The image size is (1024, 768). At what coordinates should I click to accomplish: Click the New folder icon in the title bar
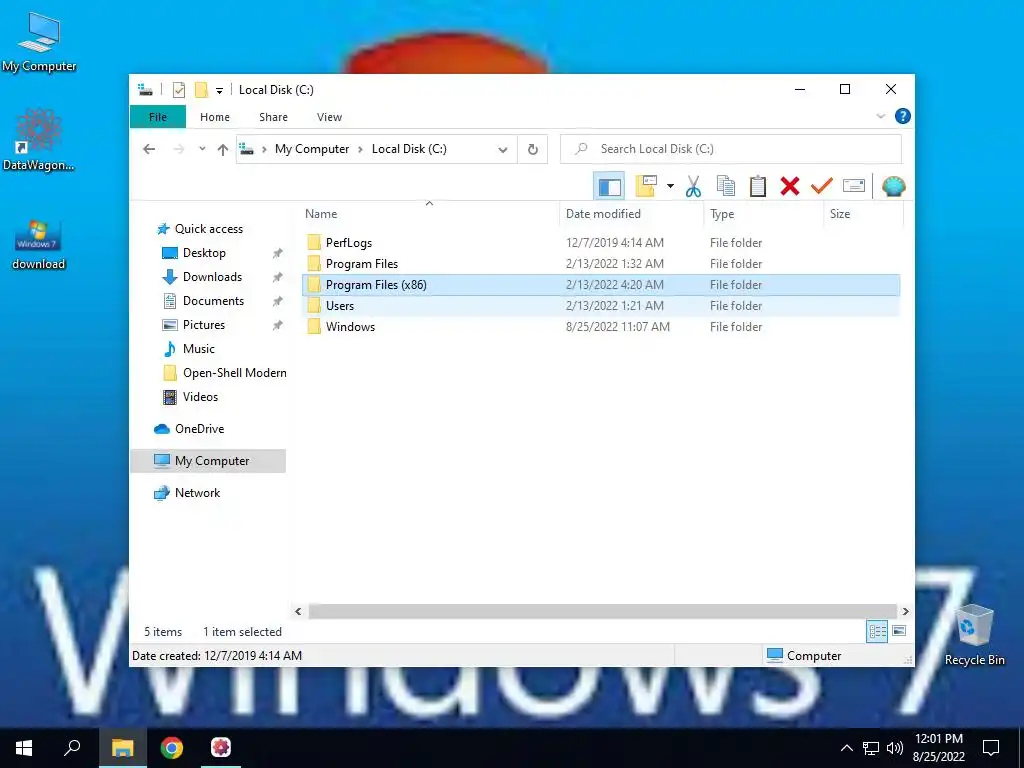201,90
